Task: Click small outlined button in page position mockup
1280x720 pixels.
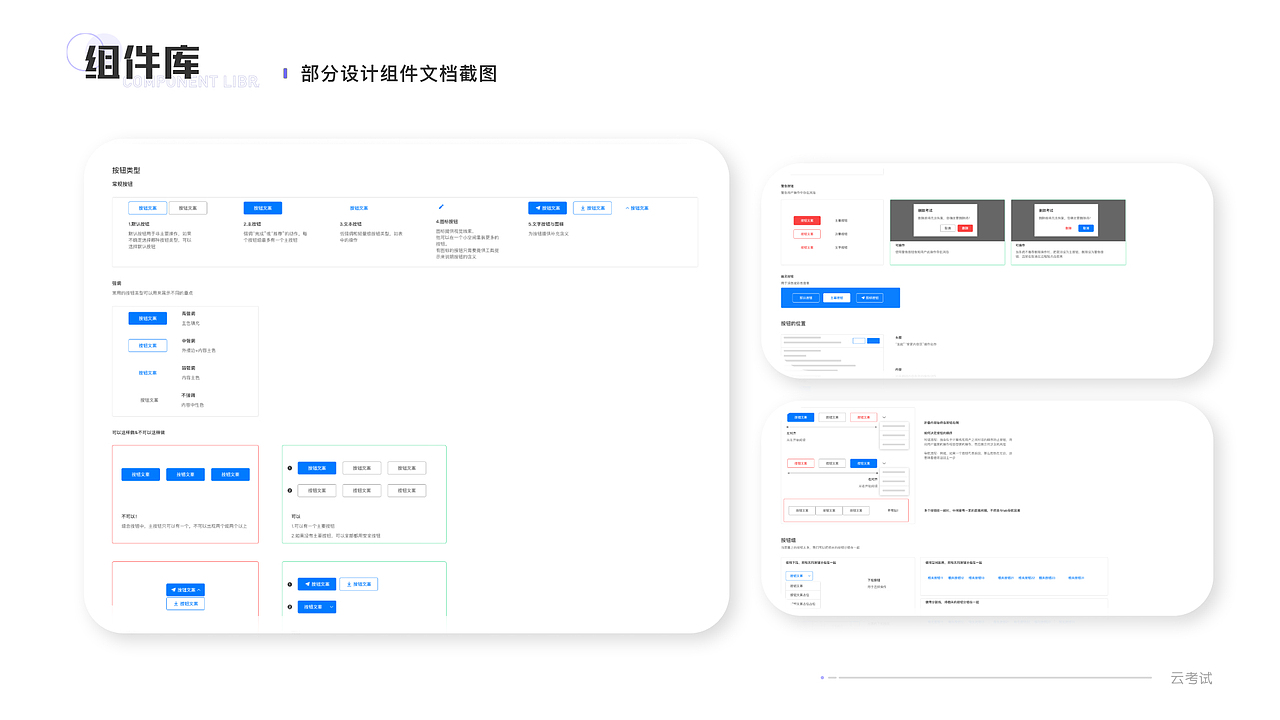Action: pos(859,341)
